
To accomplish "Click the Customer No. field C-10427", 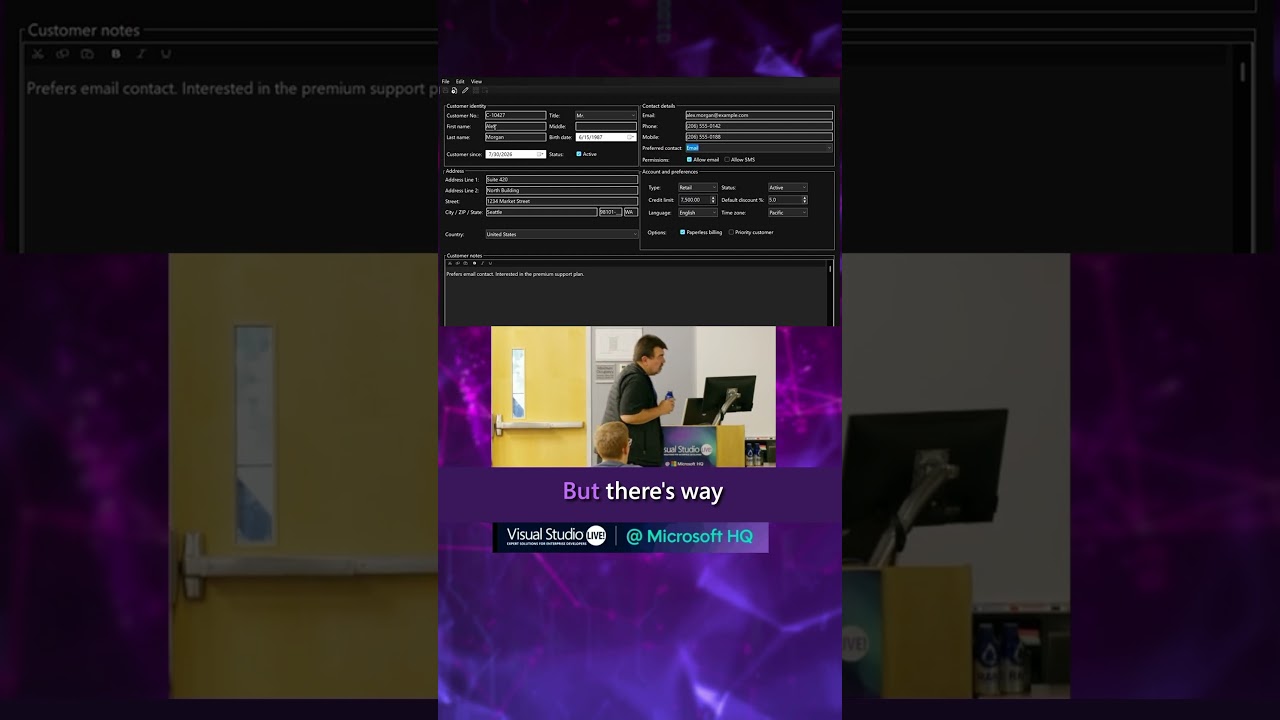I will point(516,116).
